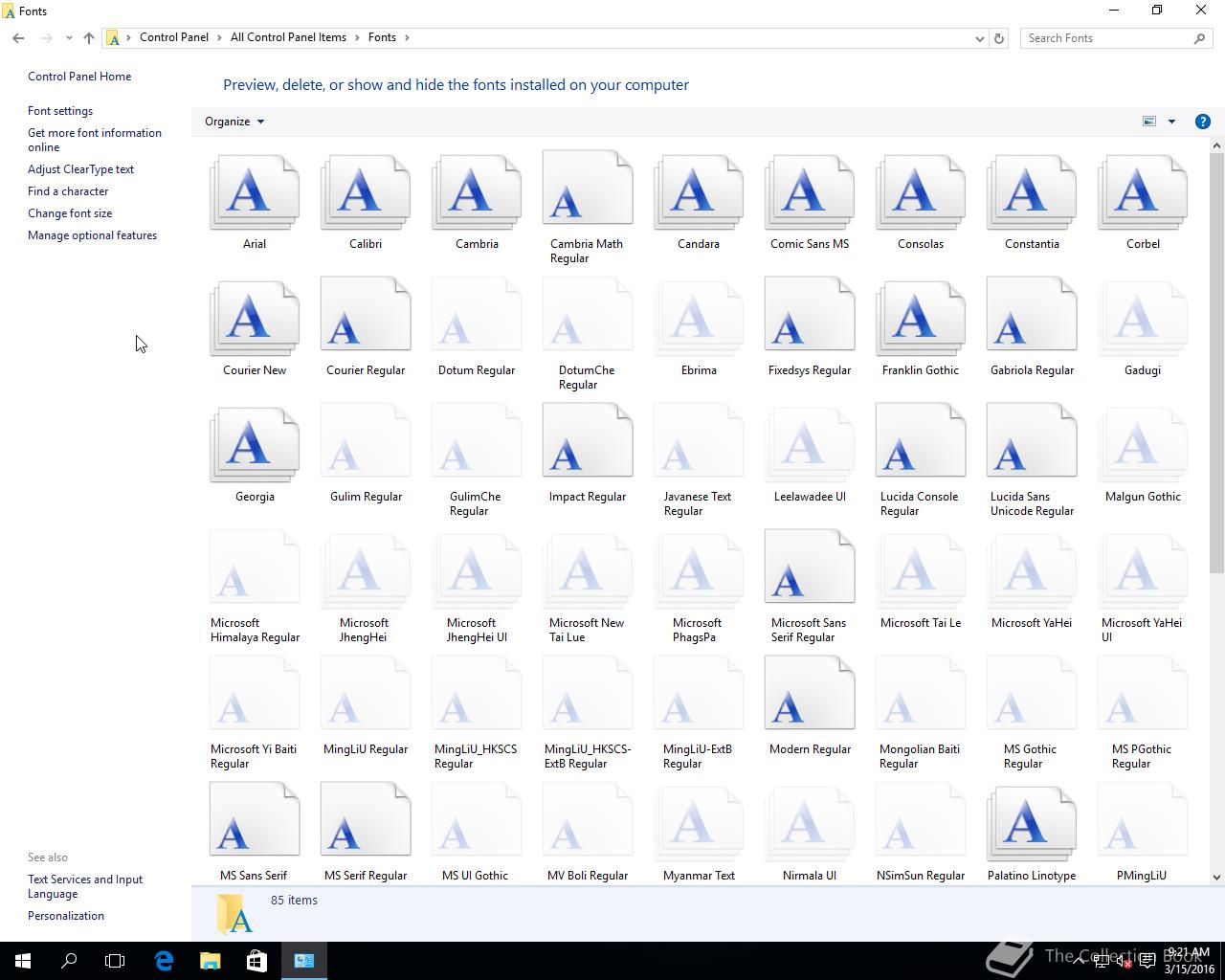Open Adjust ClearType text link
The height and width of the screenshot is (980, 1225).
coord(80,169)
